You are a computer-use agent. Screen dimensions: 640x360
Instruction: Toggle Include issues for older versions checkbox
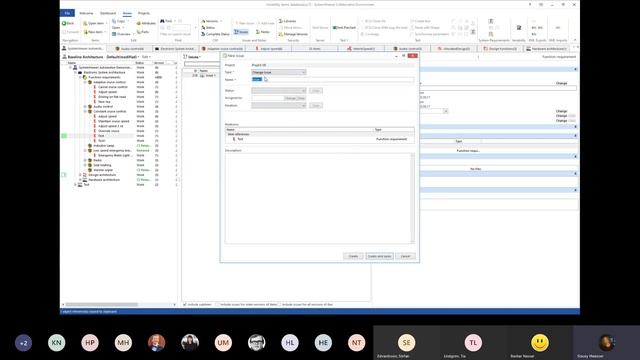[218, 304]
